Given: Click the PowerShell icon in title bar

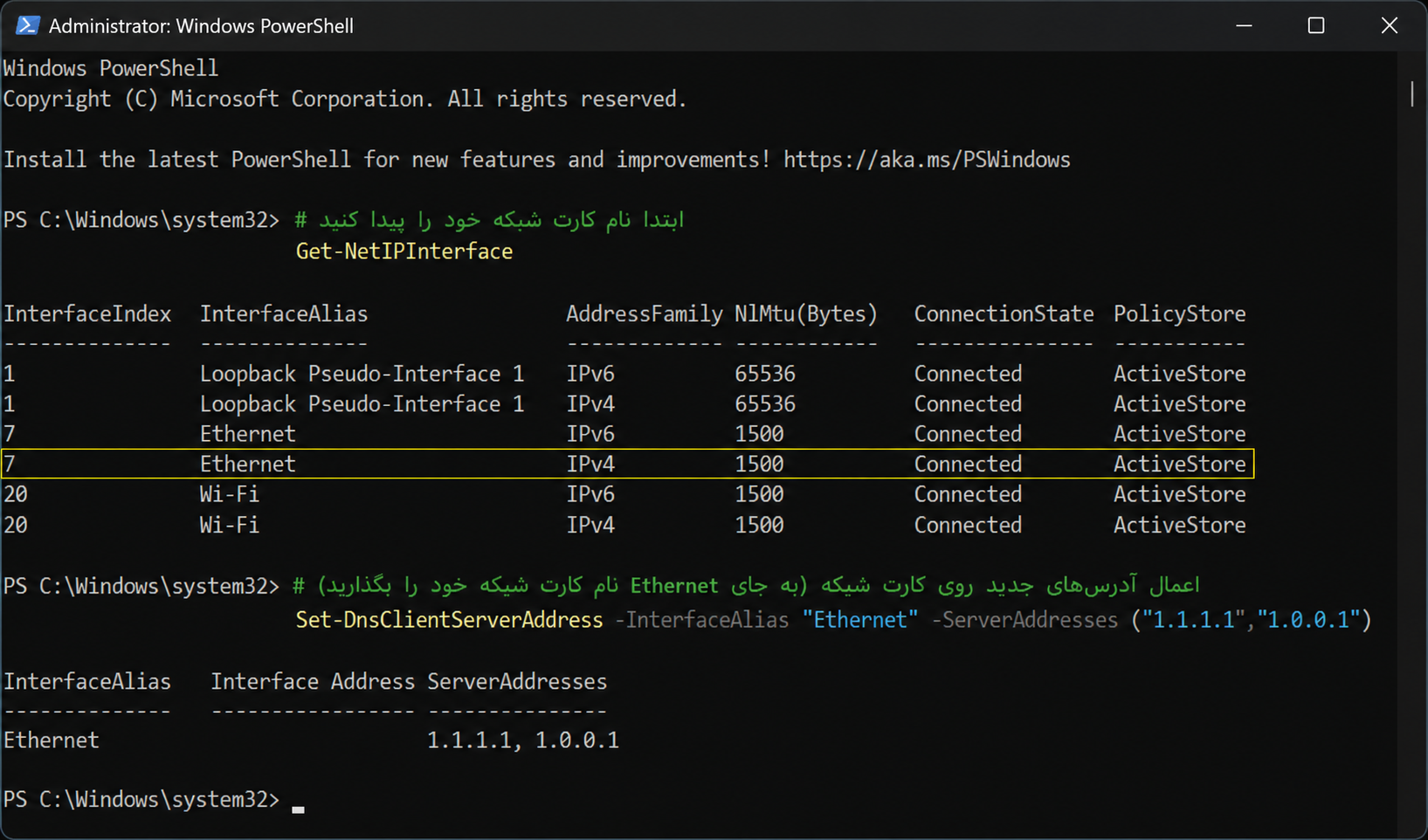Looking at the screenshot, I should pyautogui.click(x=27, y=25).
